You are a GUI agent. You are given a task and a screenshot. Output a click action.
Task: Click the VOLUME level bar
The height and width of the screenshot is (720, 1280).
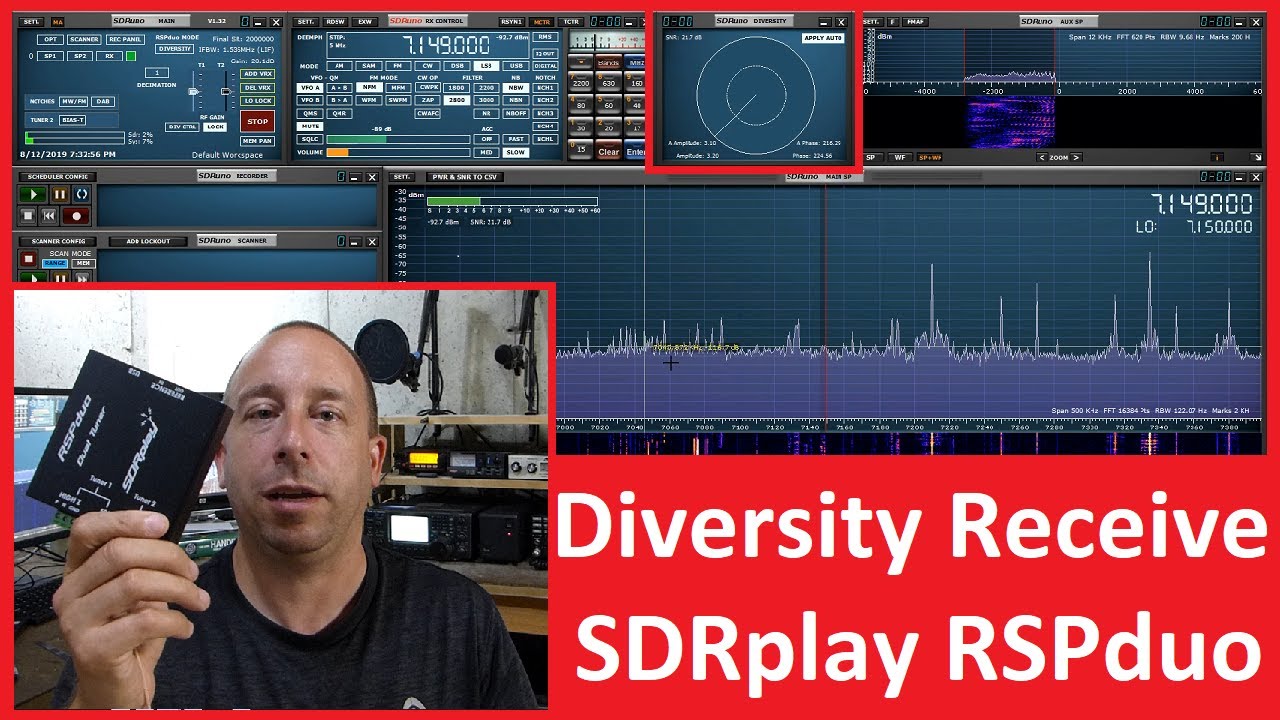398,152
